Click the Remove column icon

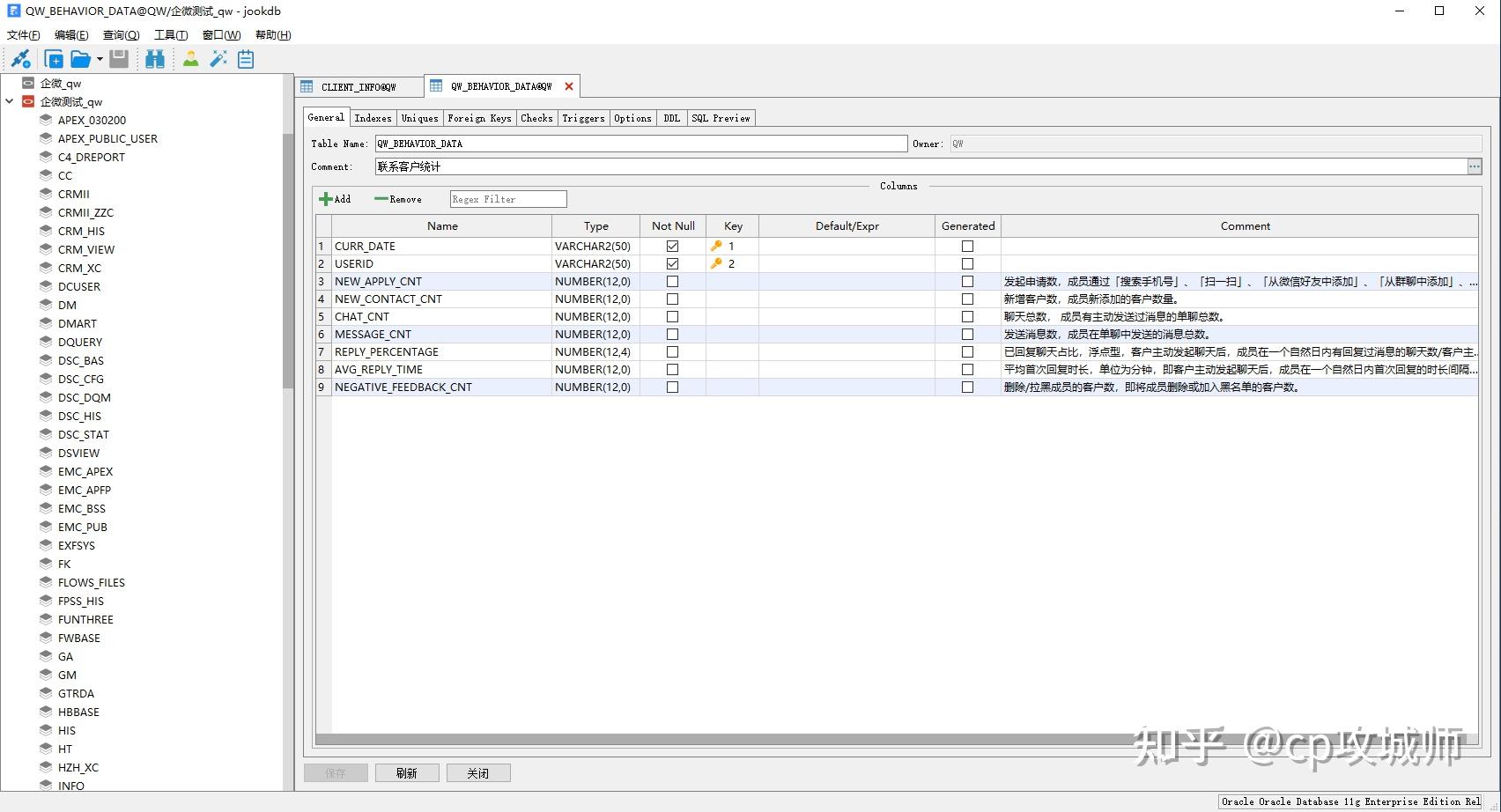point(381,199)
